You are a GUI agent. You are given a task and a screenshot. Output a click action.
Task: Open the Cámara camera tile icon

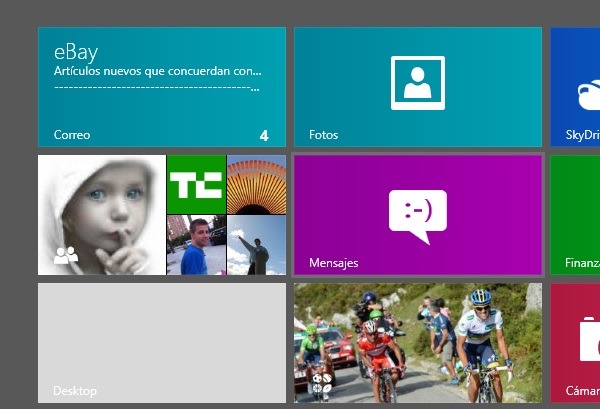click(x=589, y=339)
